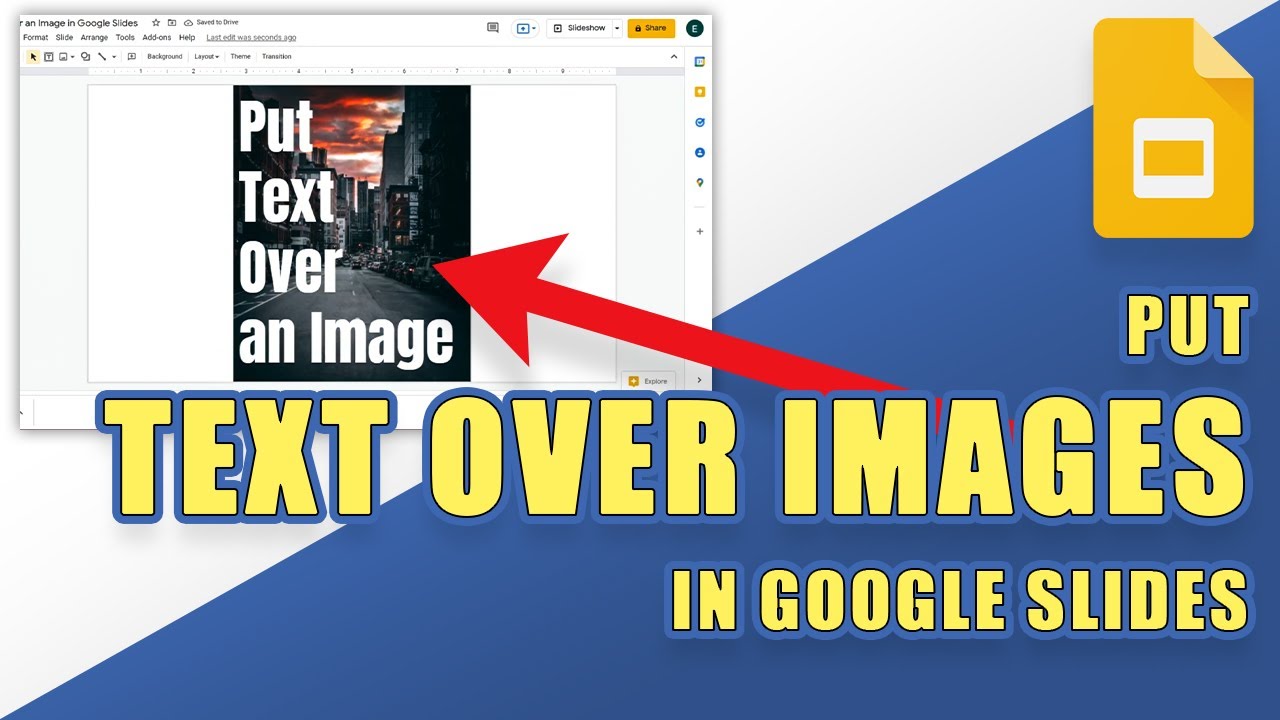
Task: Open comment history speech bubble icon
Action: 493,28
